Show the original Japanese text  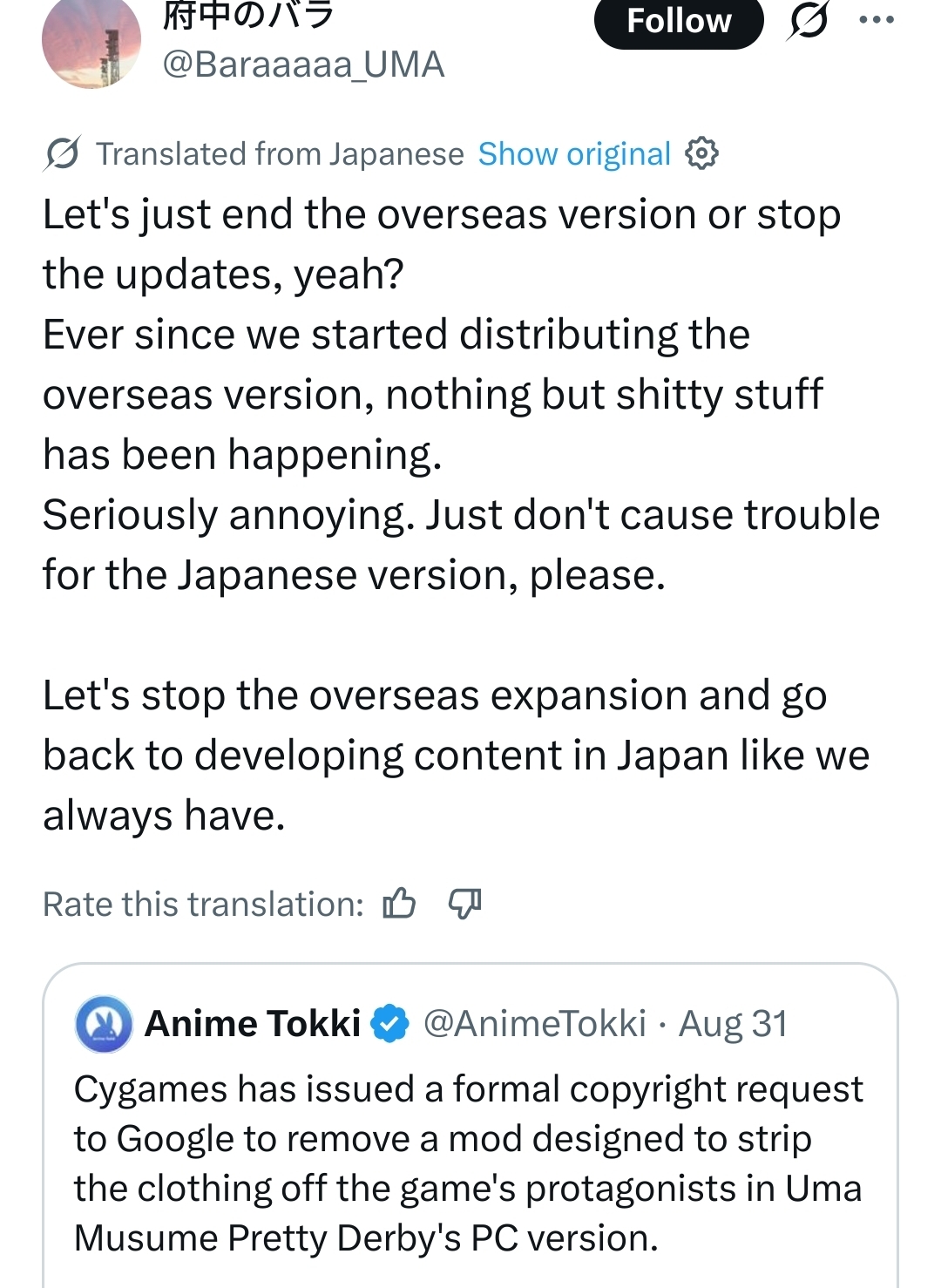[x=574, y=154]
